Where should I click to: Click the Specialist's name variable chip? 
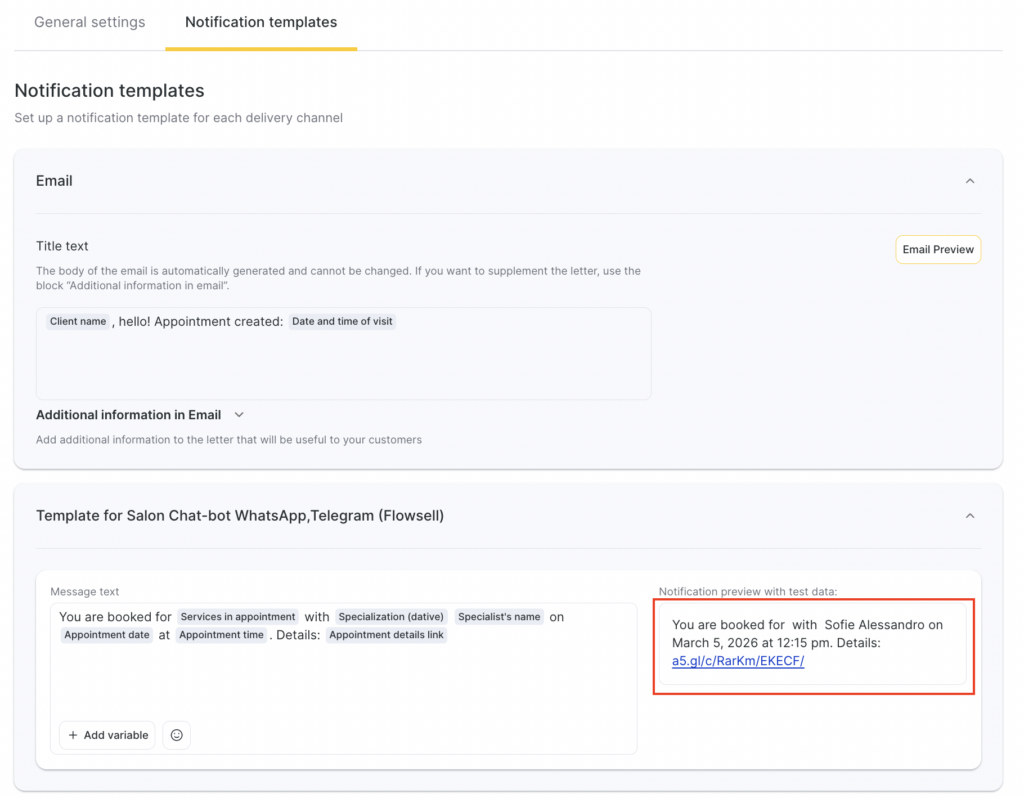[x=499, y=617]
